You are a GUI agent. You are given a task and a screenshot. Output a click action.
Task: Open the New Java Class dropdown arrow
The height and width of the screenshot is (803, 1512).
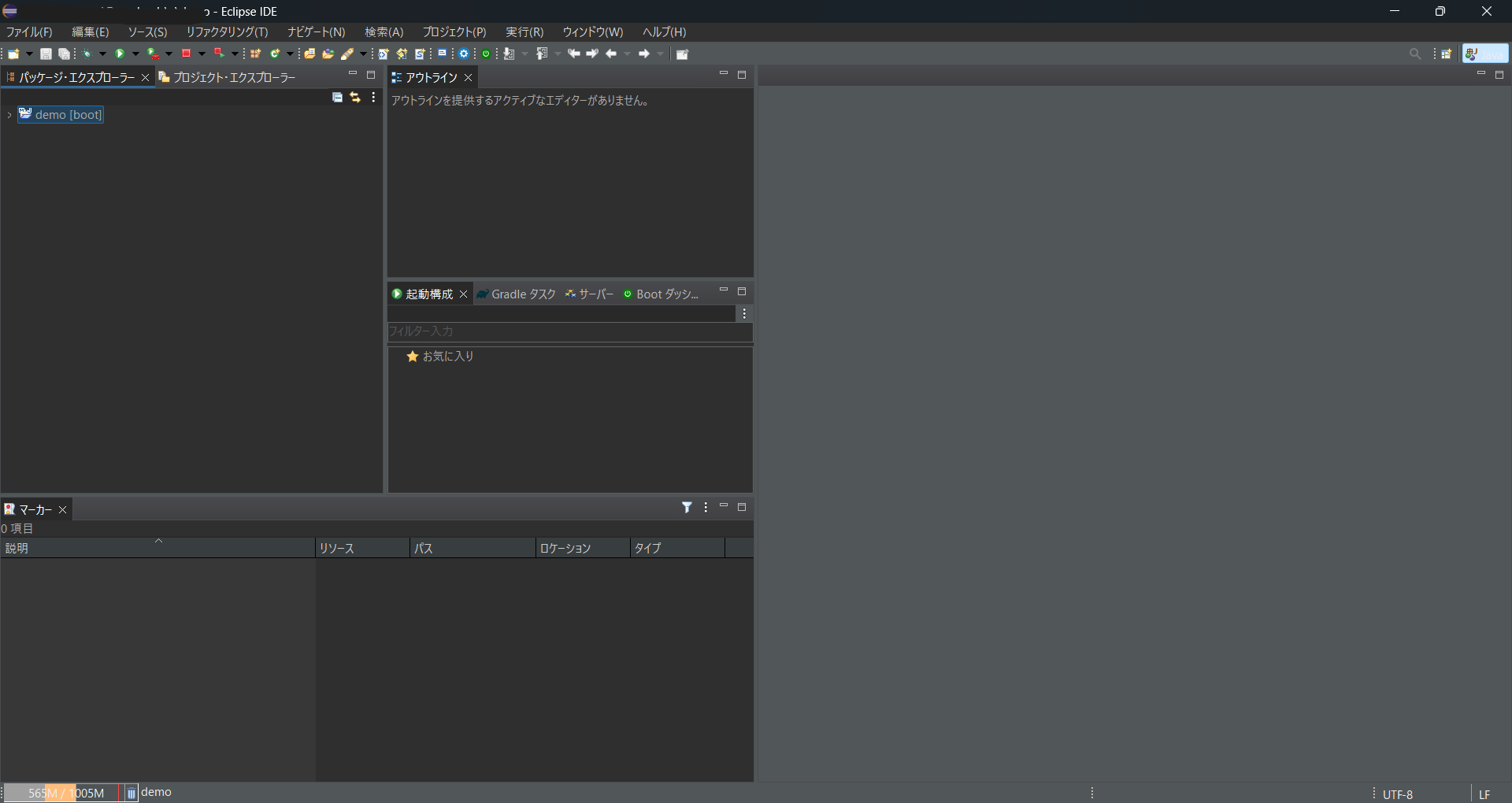pos(290,54)
